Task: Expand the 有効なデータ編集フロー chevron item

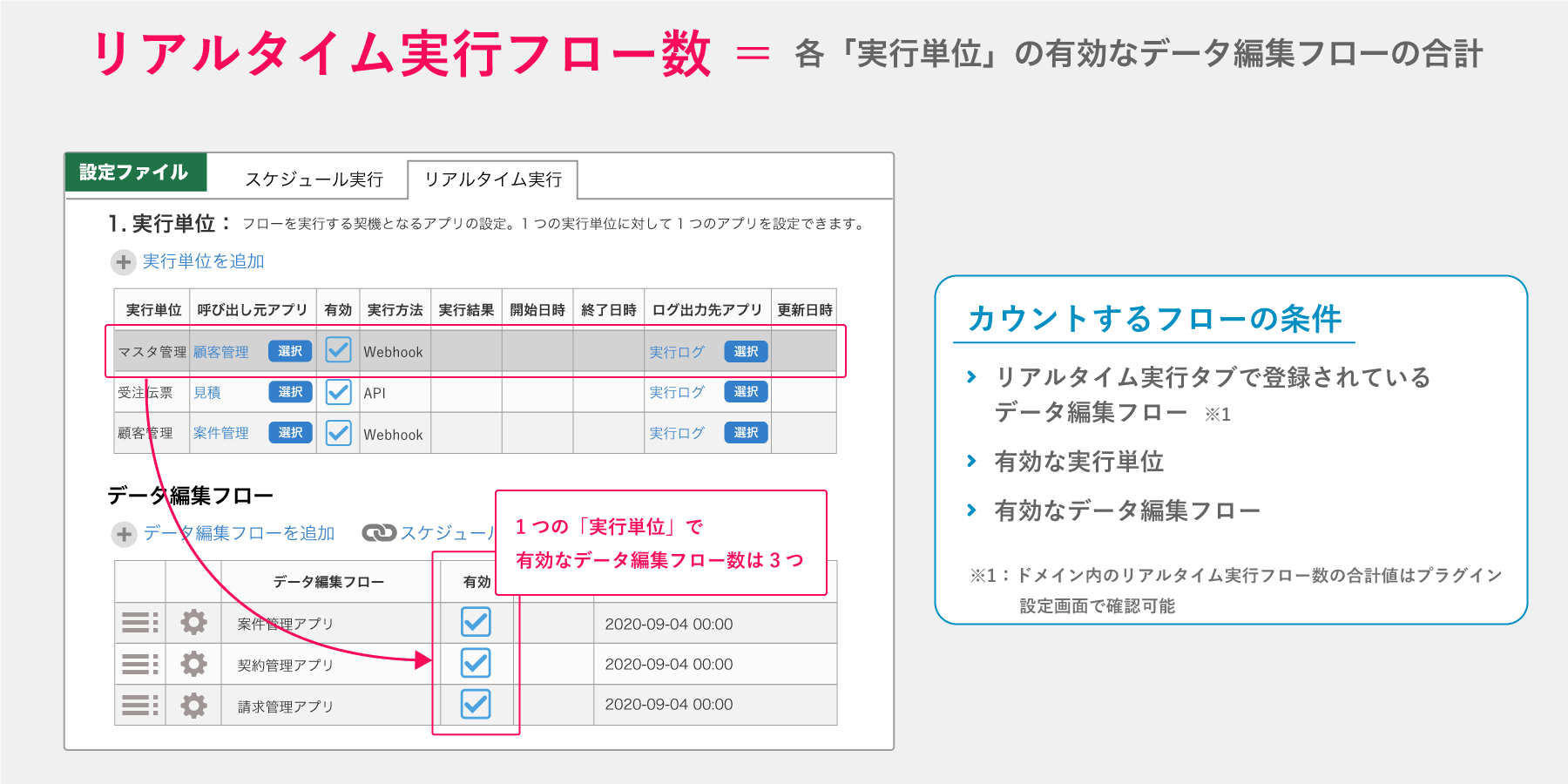Action: click(972, 510)
